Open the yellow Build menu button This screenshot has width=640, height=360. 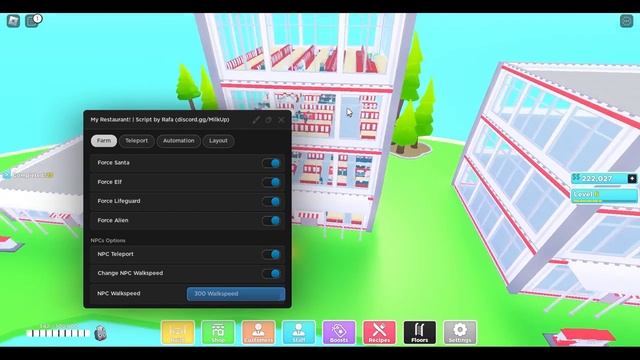pos(178,332)
